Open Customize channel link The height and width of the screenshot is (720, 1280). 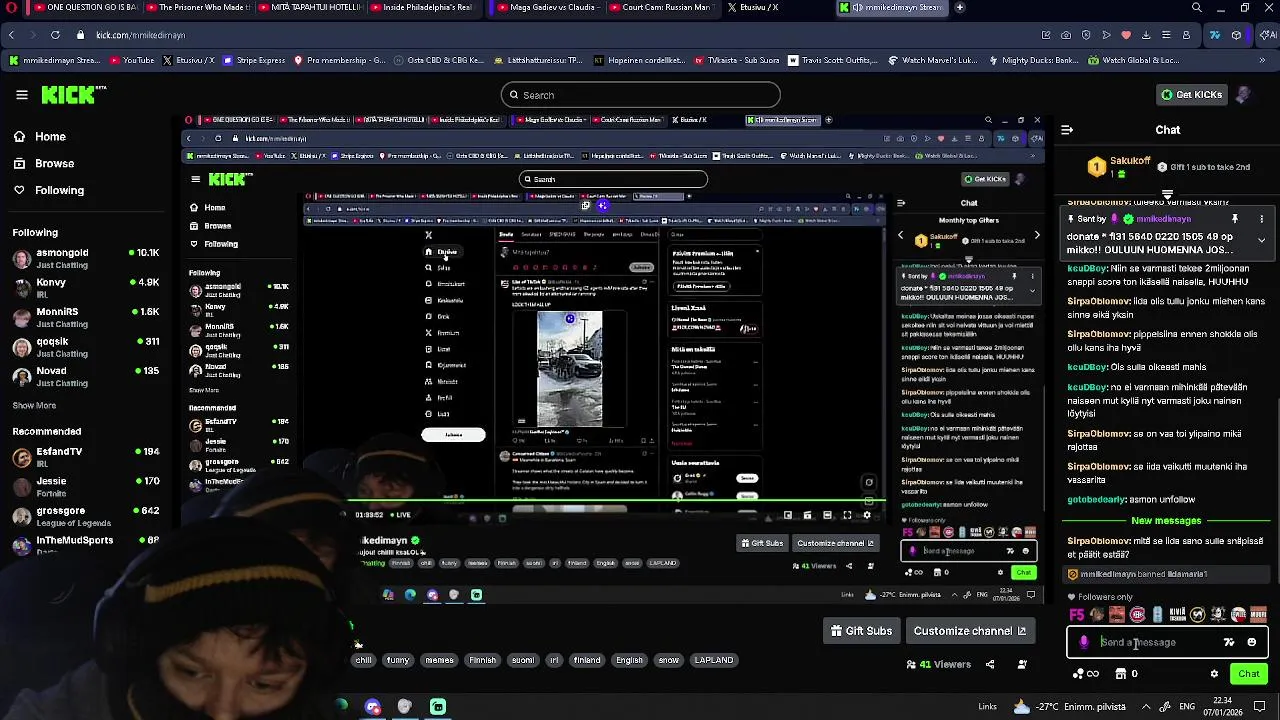(970, 631)
